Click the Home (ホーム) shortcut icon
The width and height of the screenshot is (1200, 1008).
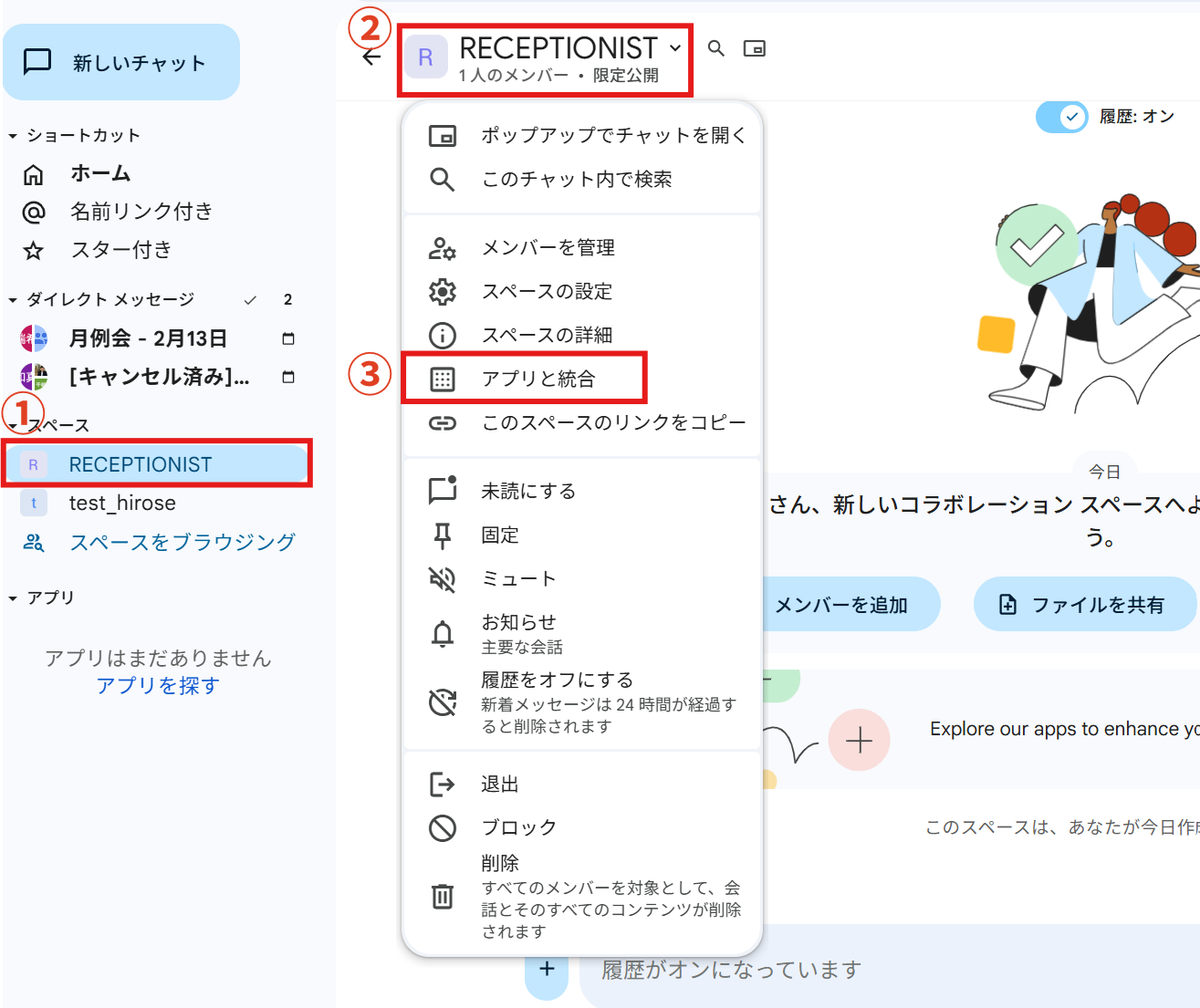click(x=34, y=174)
